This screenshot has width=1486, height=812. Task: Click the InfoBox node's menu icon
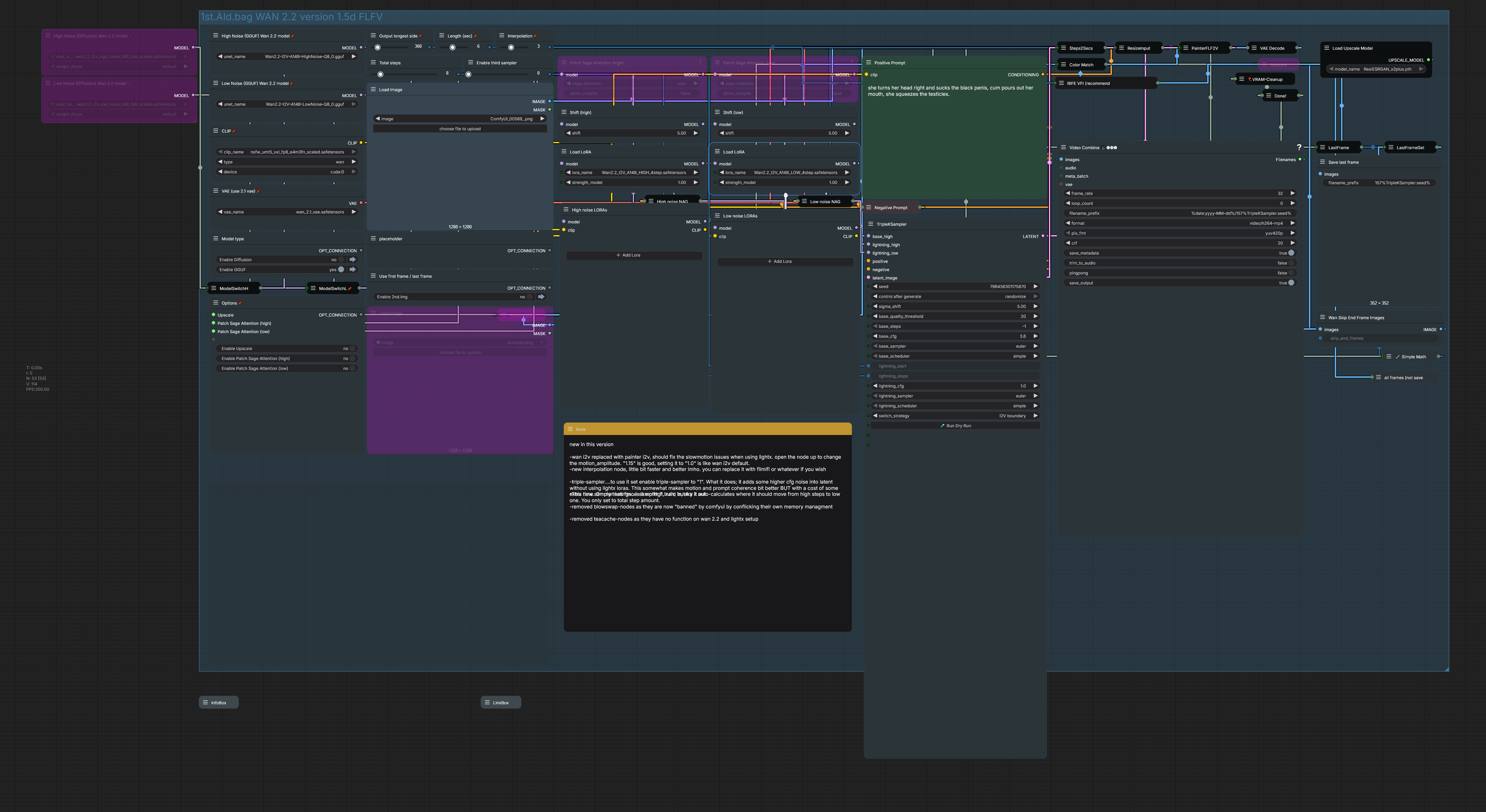(x=205, y=702)
